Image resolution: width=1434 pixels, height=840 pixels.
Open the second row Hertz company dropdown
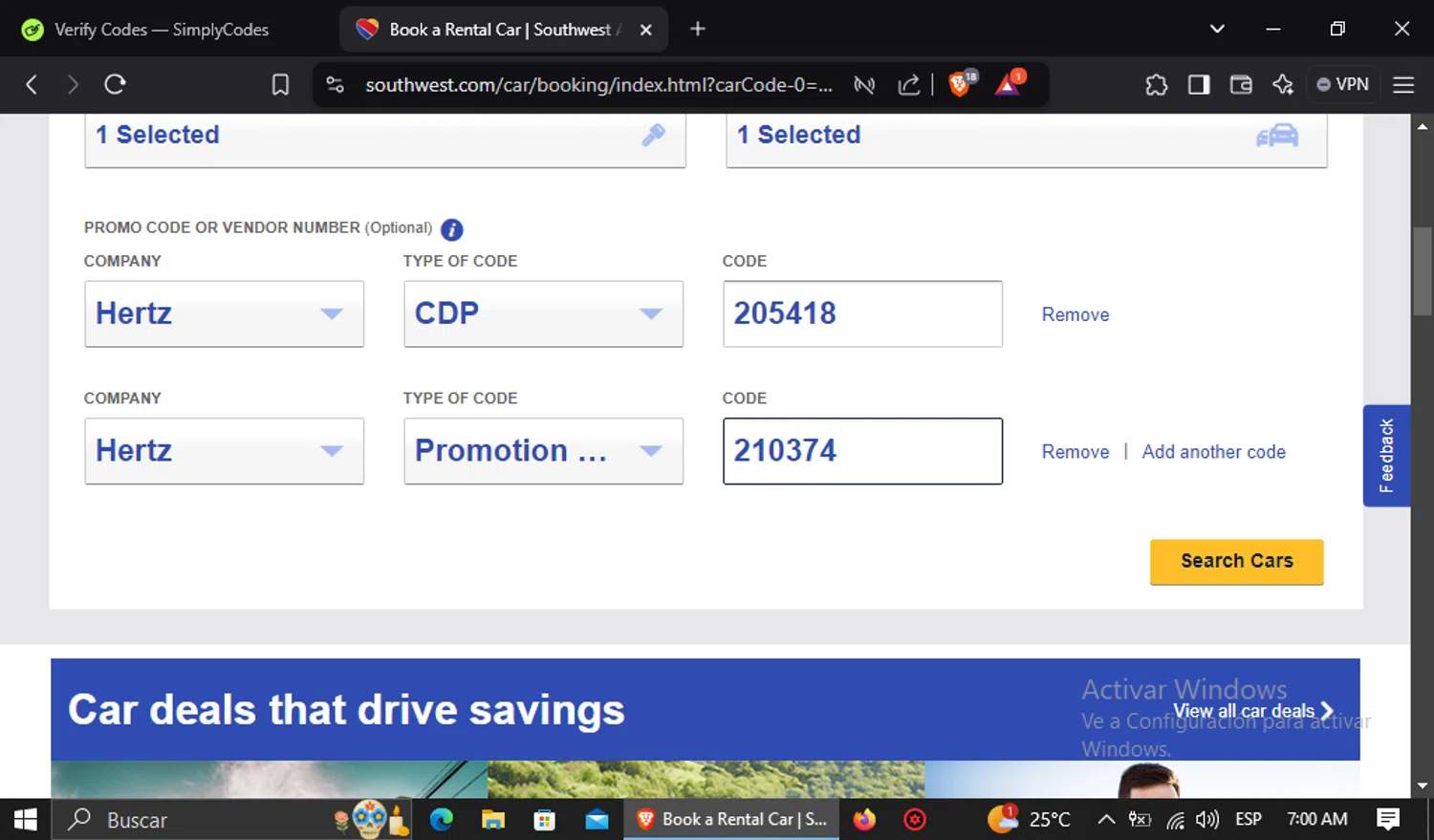[x=224, y=451]
